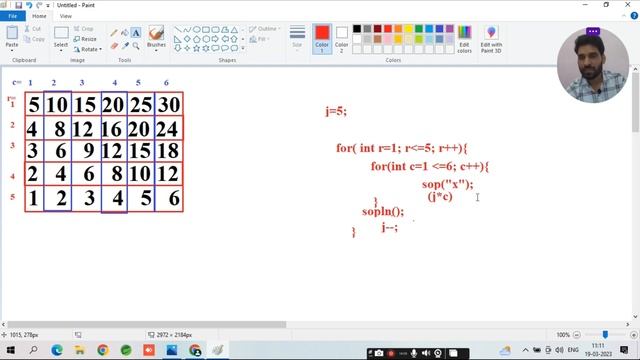Viewport: 640px width, 360px height.
Task: Open the Shape Fill dropdown
Action: pyautogui.click(x=260, y=39)
